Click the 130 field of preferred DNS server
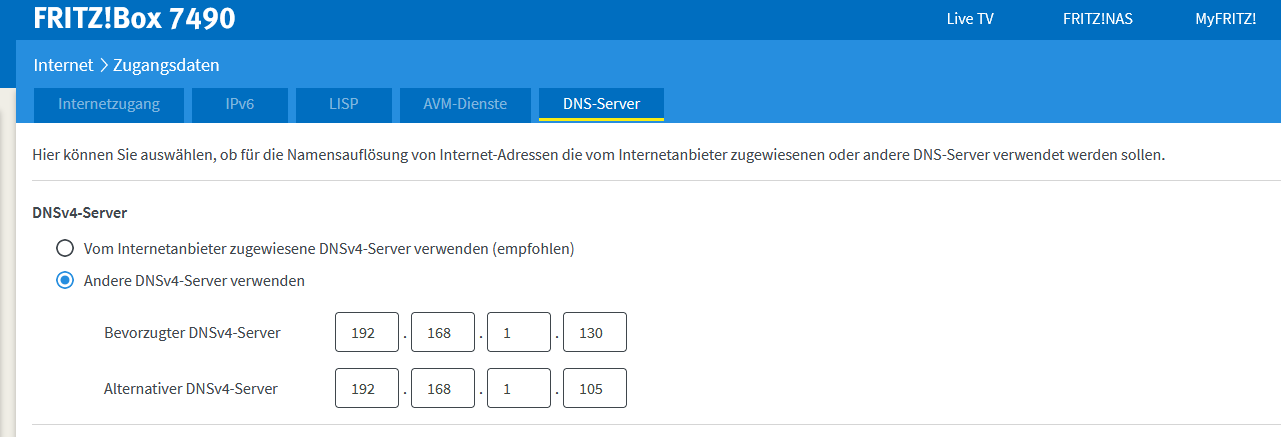 coord(595,332)
